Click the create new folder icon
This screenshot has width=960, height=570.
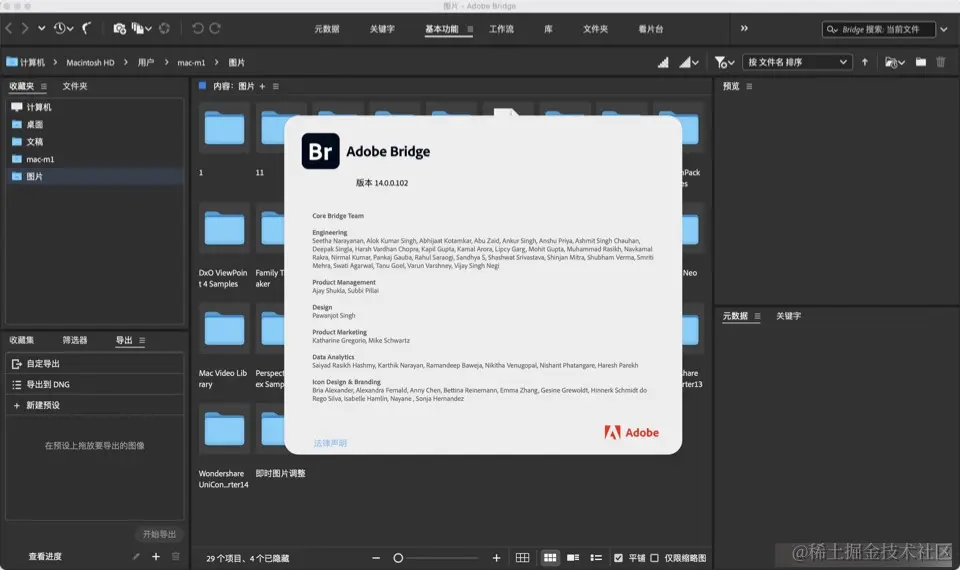921,62
